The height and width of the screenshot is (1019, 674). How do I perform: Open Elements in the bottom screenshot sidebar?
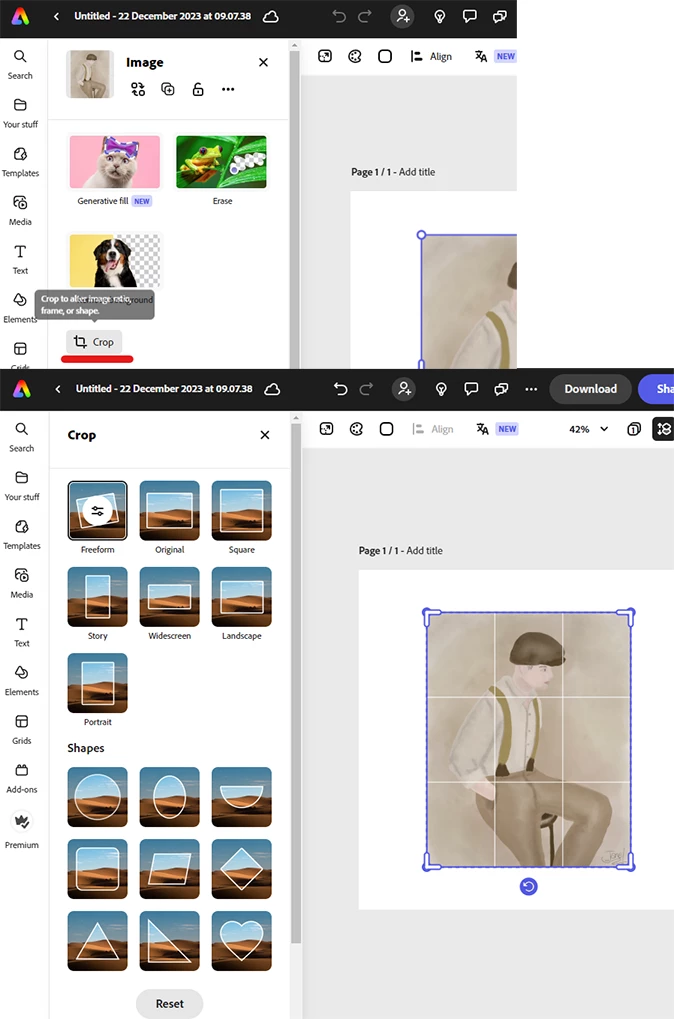tap(21, 681)
